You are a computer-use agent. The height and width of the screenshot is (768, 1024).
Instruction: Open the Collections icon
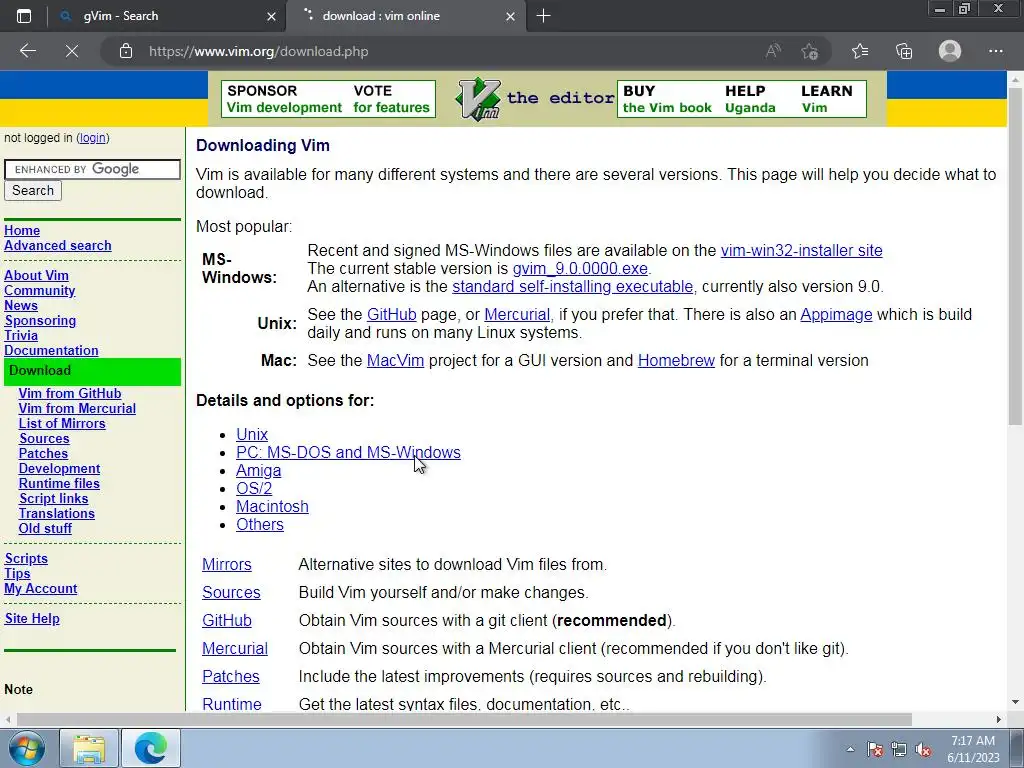[x=904, y=51]
